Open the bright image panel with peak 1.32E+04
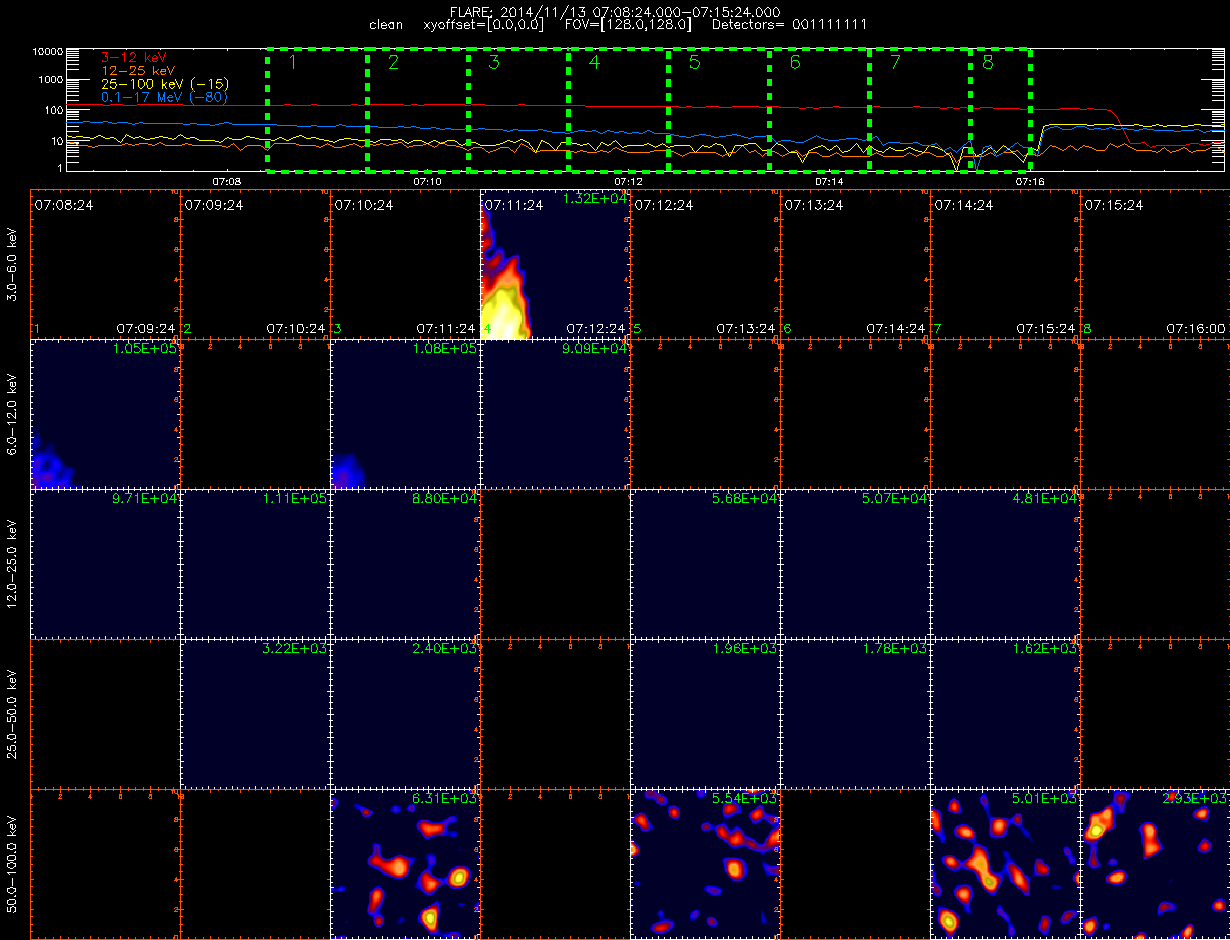Image resolution: width=1230 pixels, height=940 pixels. click(556, 265)
